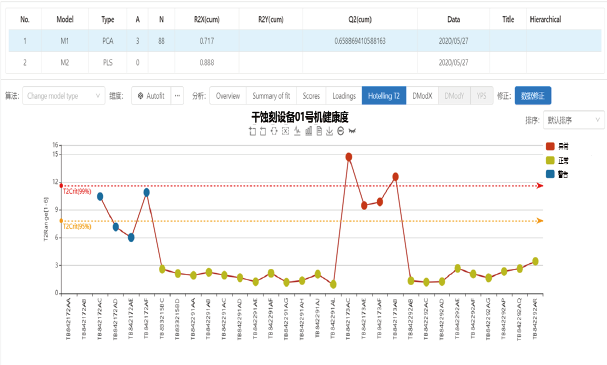Click the Autofit button
Screen dimensions: 607x365
click(151, 96)
